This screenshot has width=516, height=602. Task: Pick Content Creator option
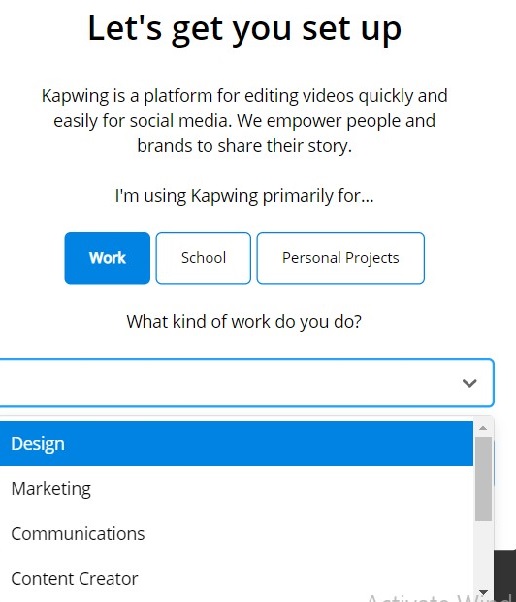click(x=236, y=579)
